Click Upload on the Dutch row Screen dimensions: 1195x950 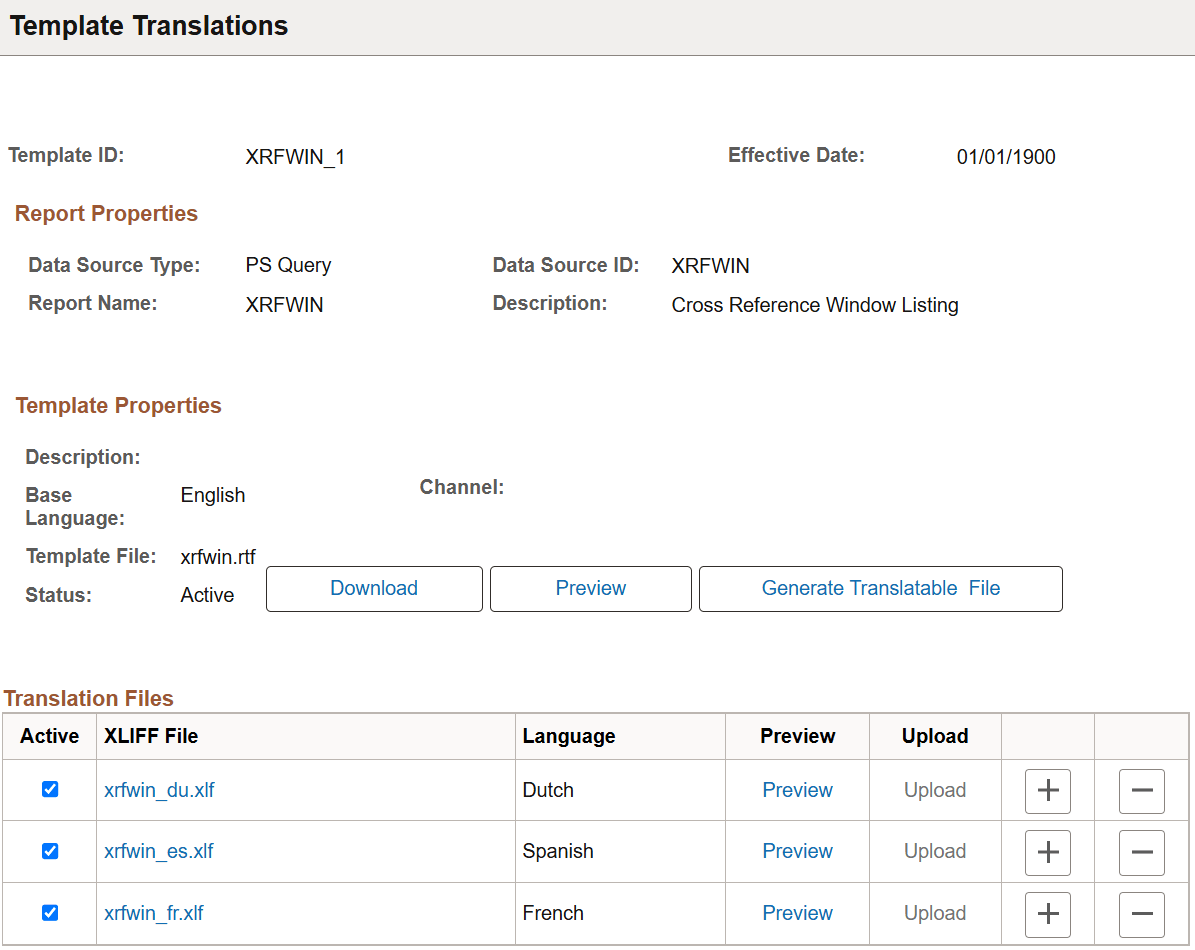coord(935,790)
